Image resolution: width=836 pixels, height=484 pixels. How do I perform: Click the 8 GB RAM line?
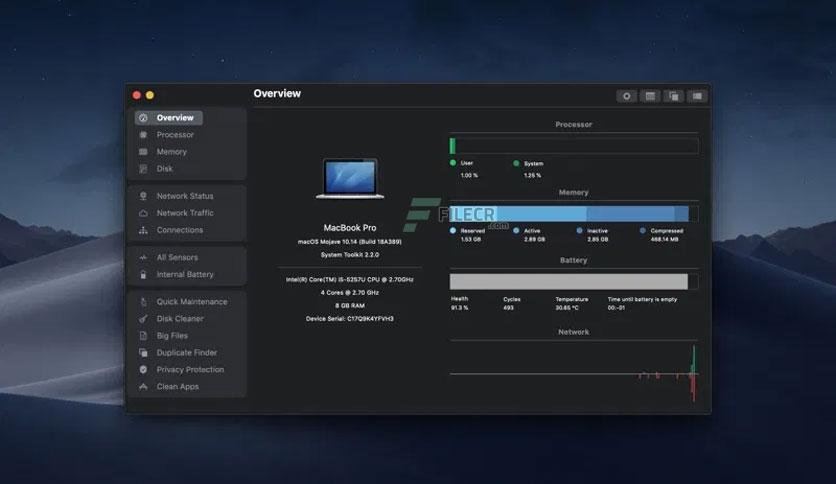coord(350,305)
